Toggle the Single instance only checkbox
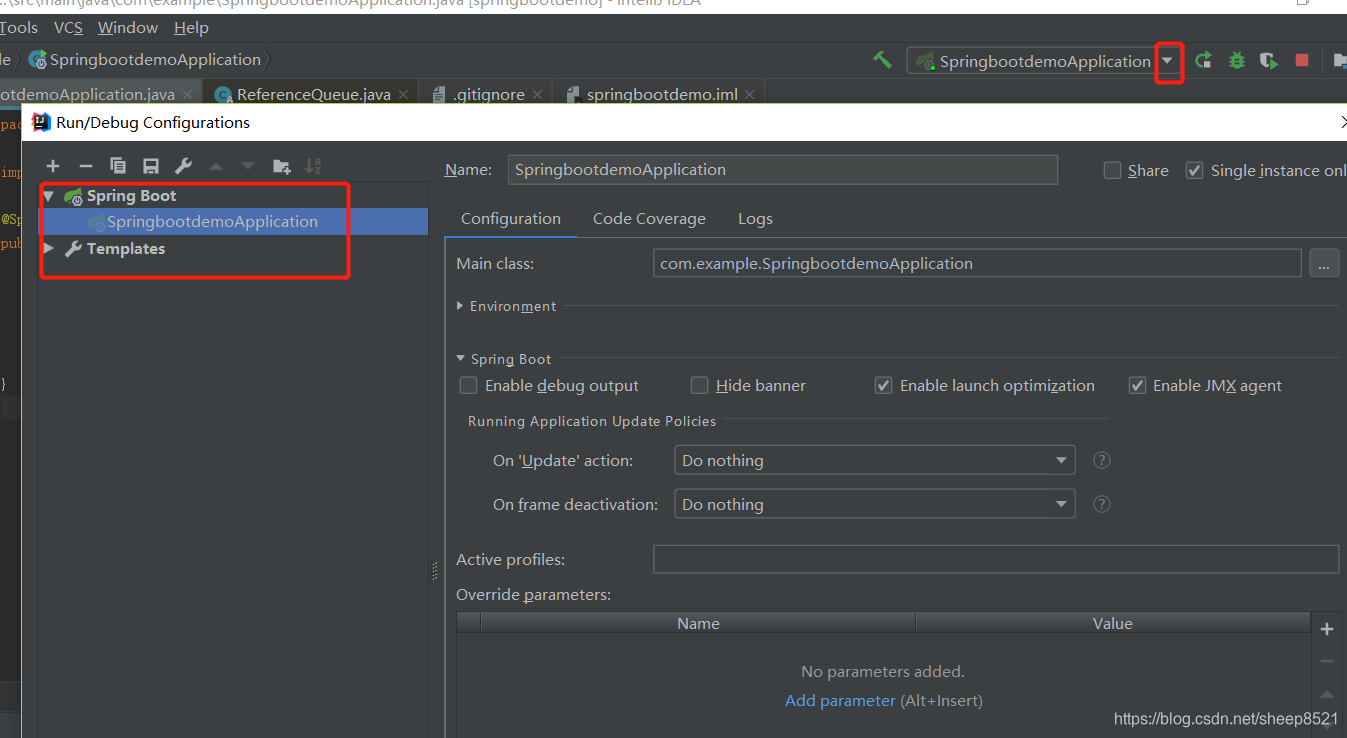 (x=1194, y=170)
